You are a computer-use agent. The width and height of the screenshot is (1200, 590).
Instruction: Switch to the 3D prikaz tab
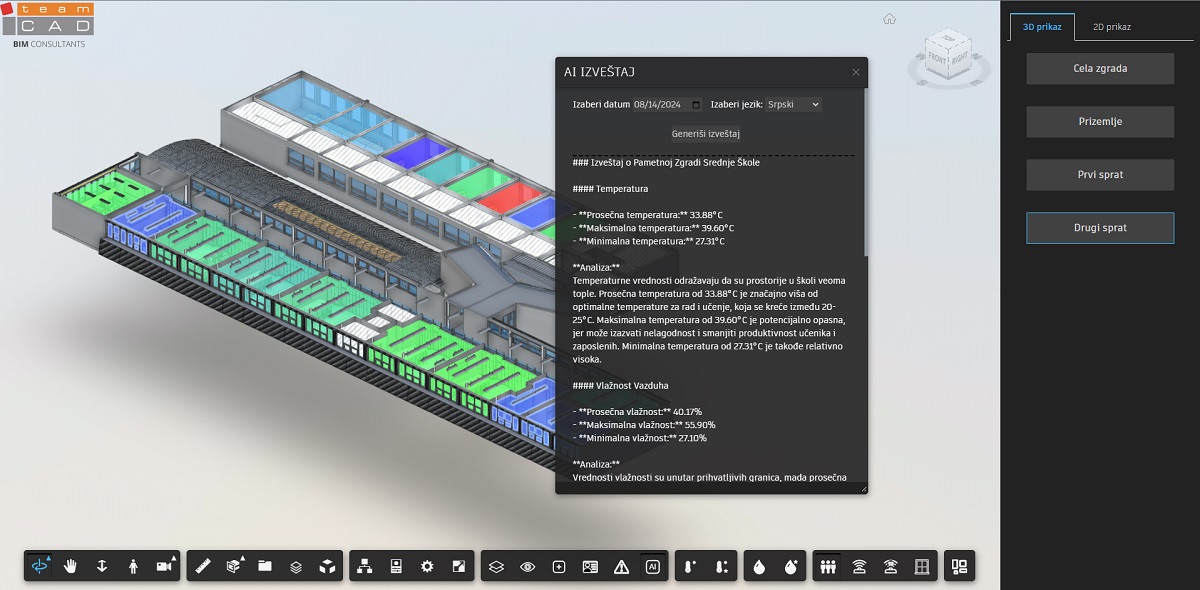pyautogui.click(x=1041, y=27)
